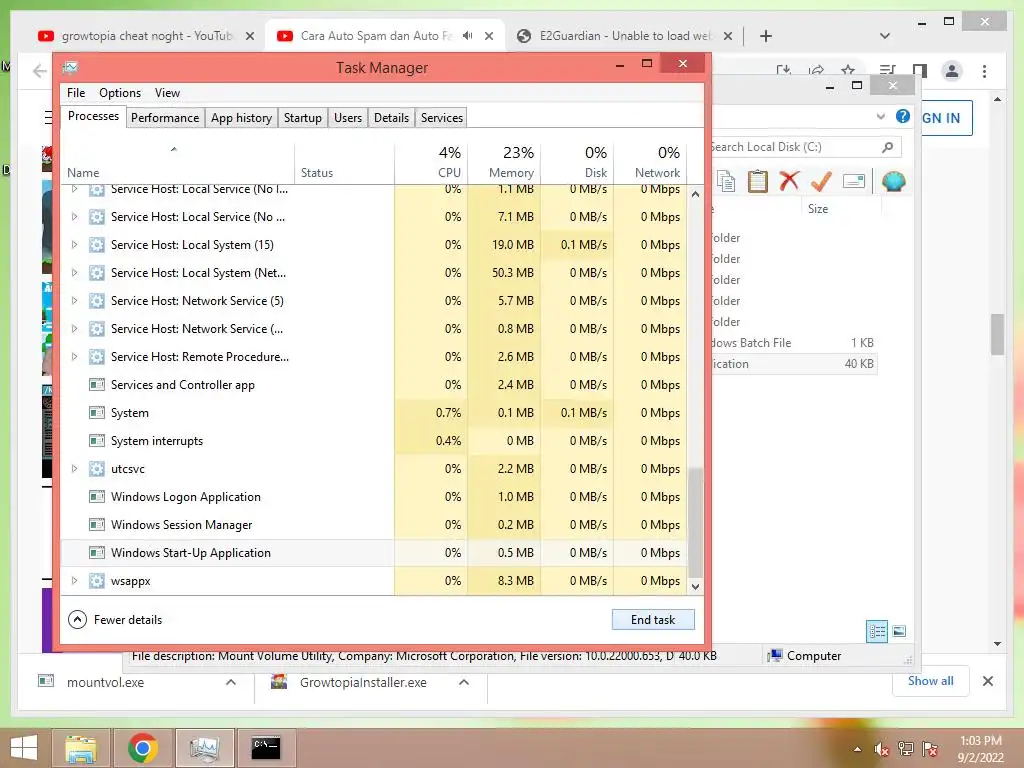Mute the Cara Auto Spam tab audio icon
The height and width of the screenshot is (768, 1024).
click(468, 36)
